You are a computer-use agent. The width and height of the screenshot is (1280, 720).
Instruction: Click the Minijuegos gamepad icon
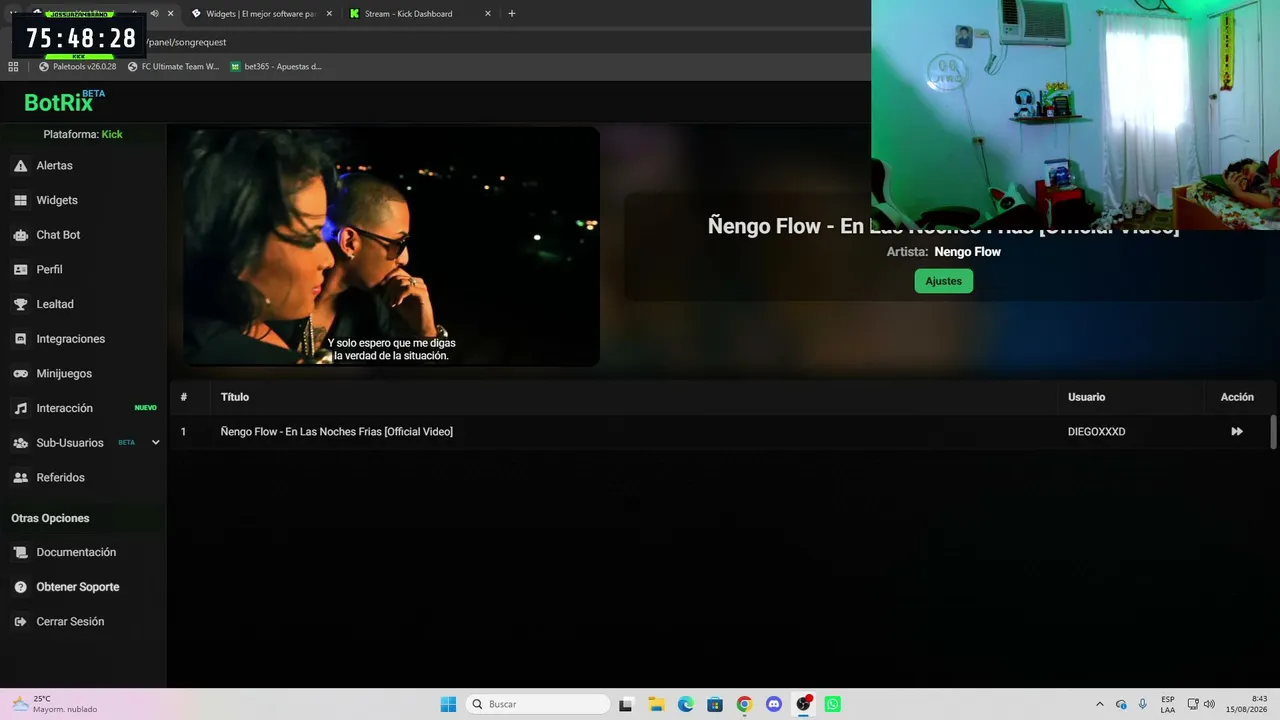tap(20, 374)
